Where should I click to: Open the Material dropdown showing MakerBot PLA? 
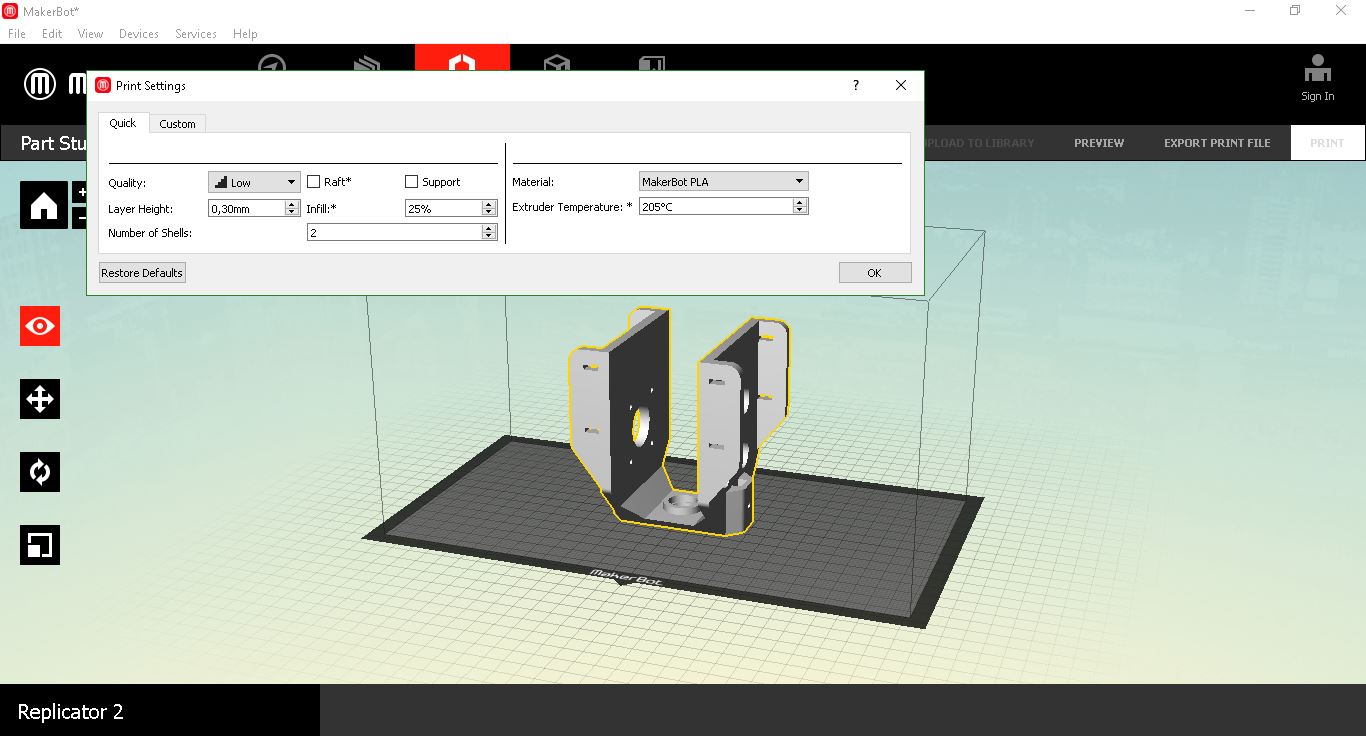click(724, 181)
